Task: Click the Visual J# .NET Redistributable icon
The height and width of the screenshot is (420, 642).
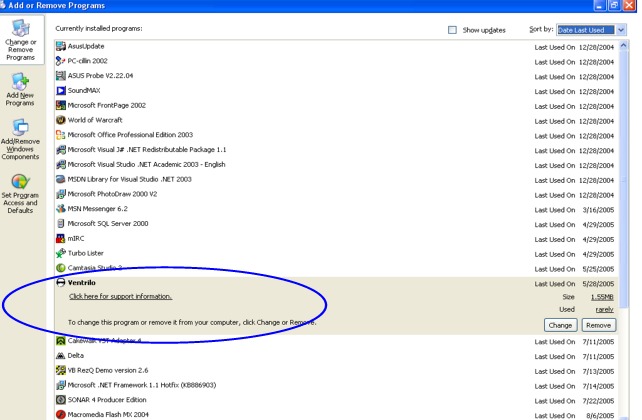Action: click(x=61, y=149)
